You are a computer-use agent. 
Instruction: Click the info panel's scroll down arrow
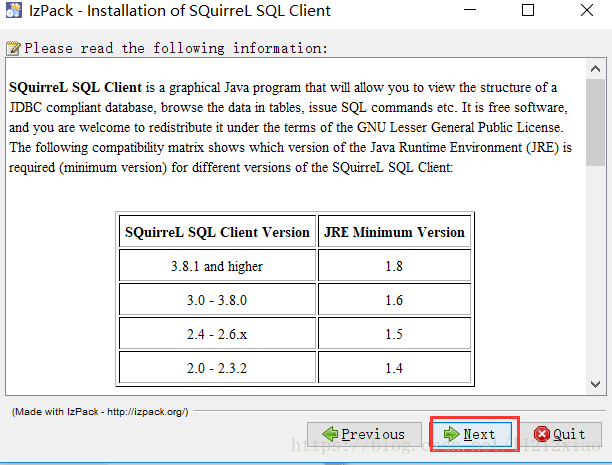[x=595, y=384]
